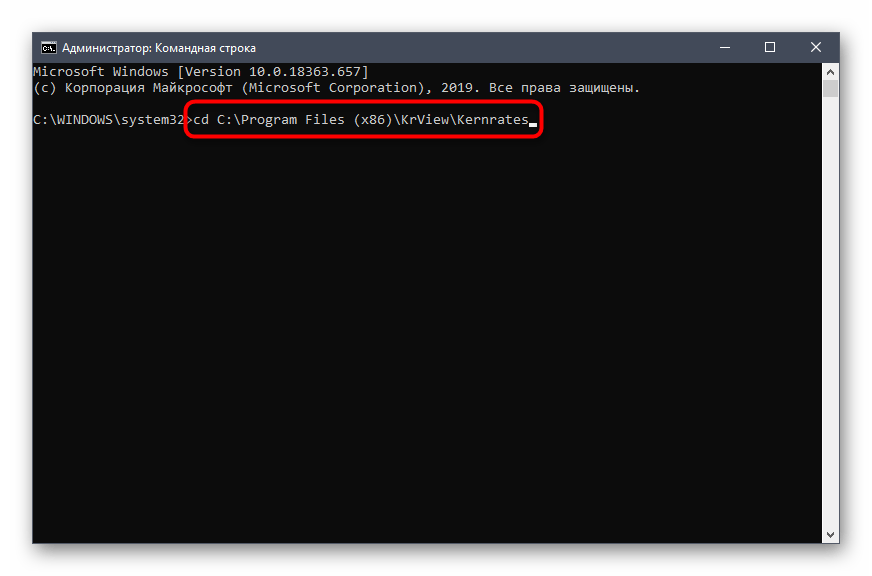The width and height of the screenshot is (872, 576).
Task: Click the C:\WINDOWS\system32 prompt text
Action: 110,120
